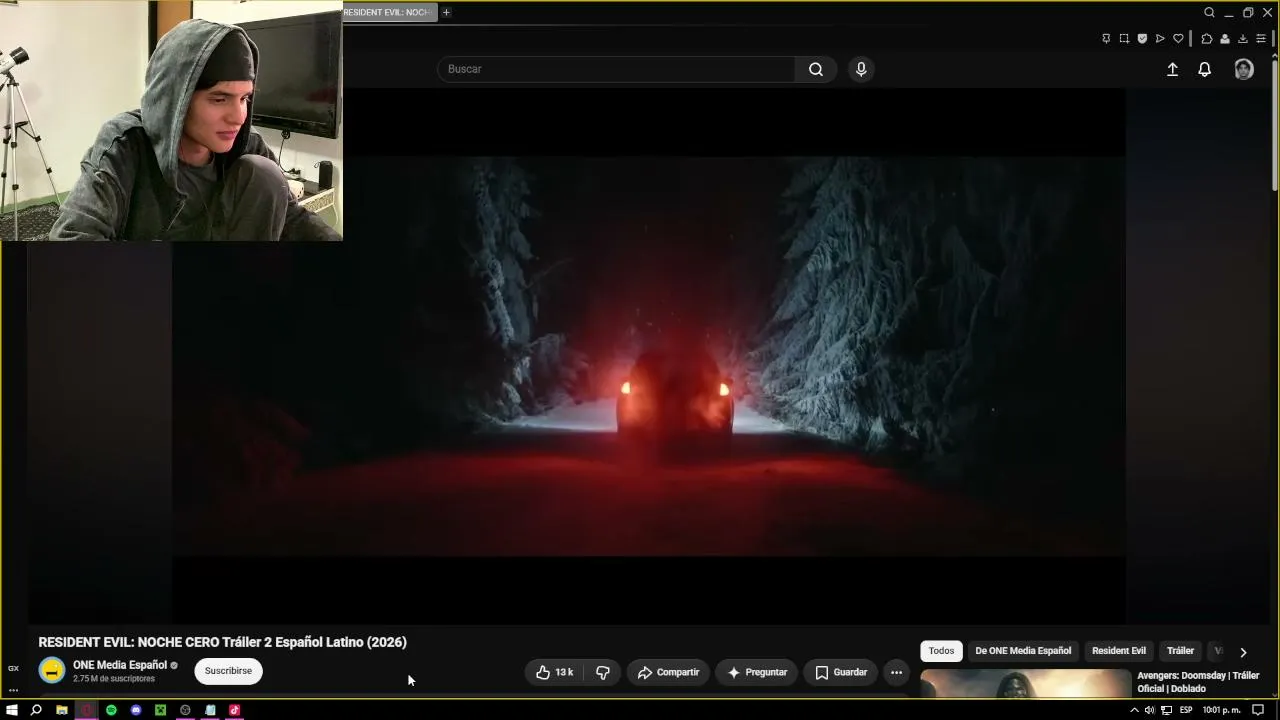Start voice search with the microphone
Image resolution: width=1280 pixels, height=720 pixels.
coord(861,69)
